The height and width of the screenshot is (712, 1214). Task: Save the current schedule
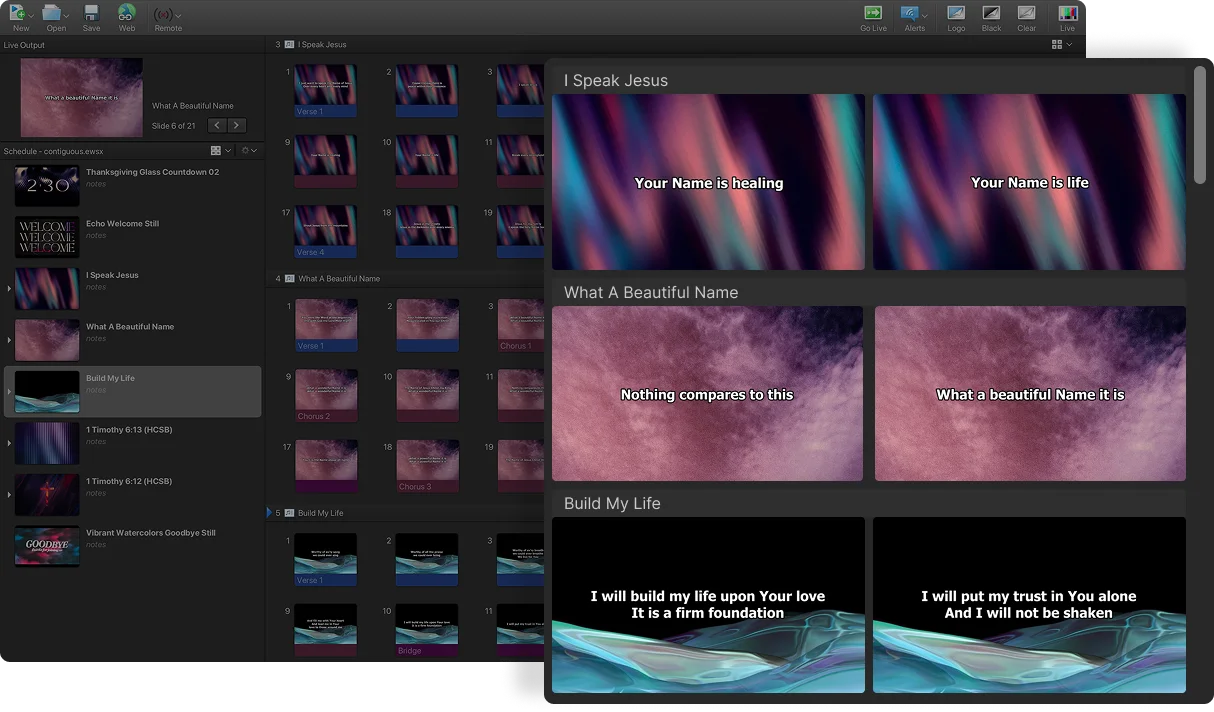(91, 17)
